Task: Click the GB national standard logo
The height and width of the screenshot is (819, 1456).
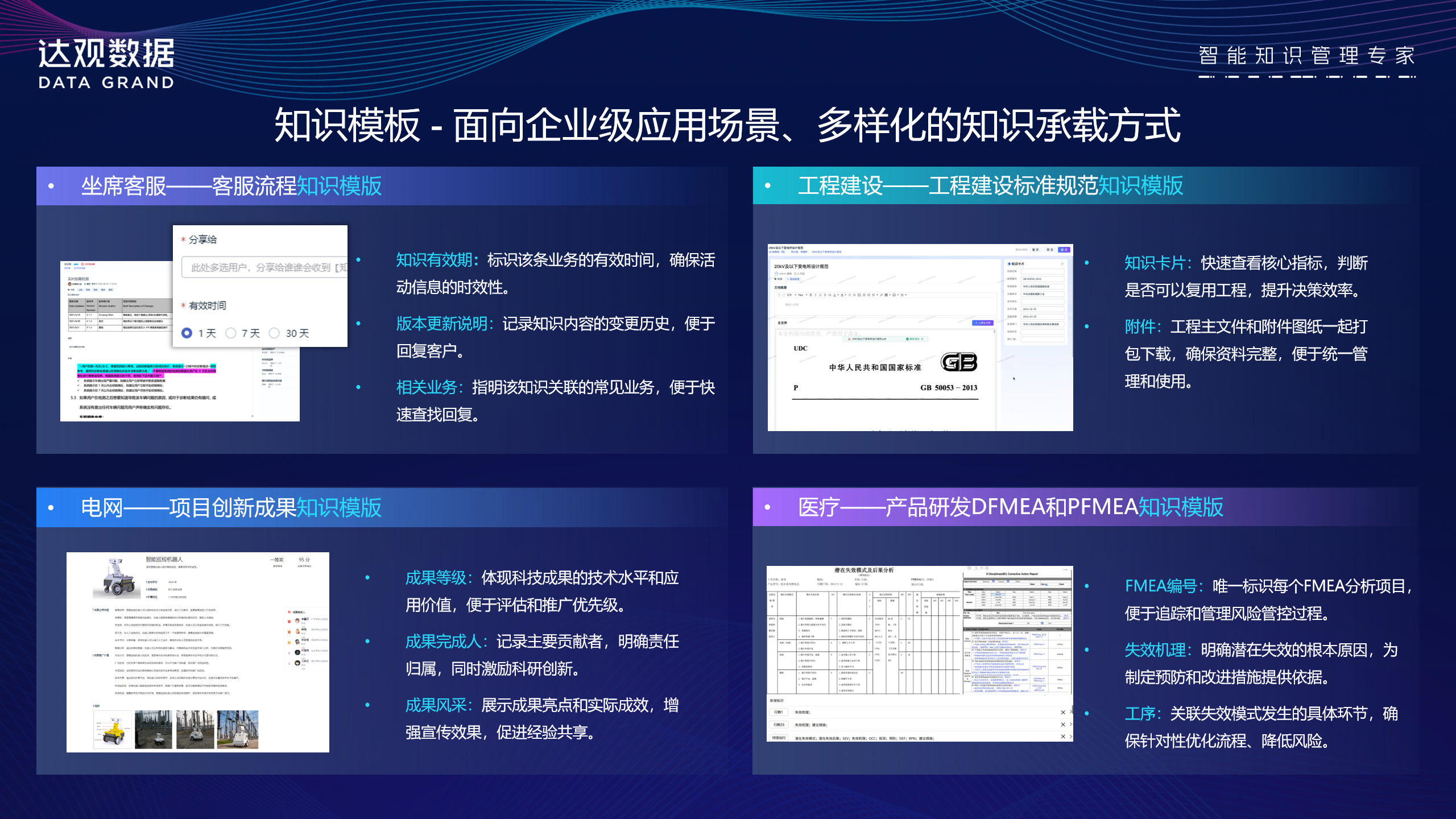Action: tap(959, 362)
